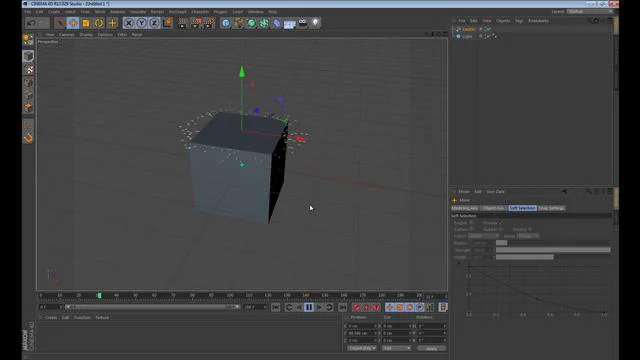Toggle the Z axis lock
Image resolution: width=640 pixels, height=360 pixels.
tap(154, 23)
